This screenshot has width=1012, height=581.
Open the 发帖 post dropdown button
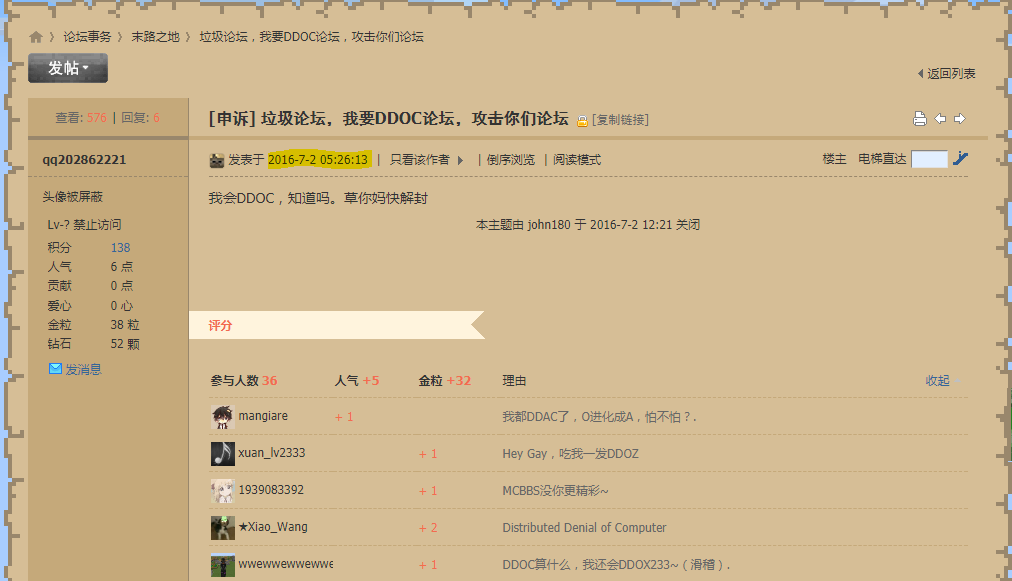tap(68, 68)
